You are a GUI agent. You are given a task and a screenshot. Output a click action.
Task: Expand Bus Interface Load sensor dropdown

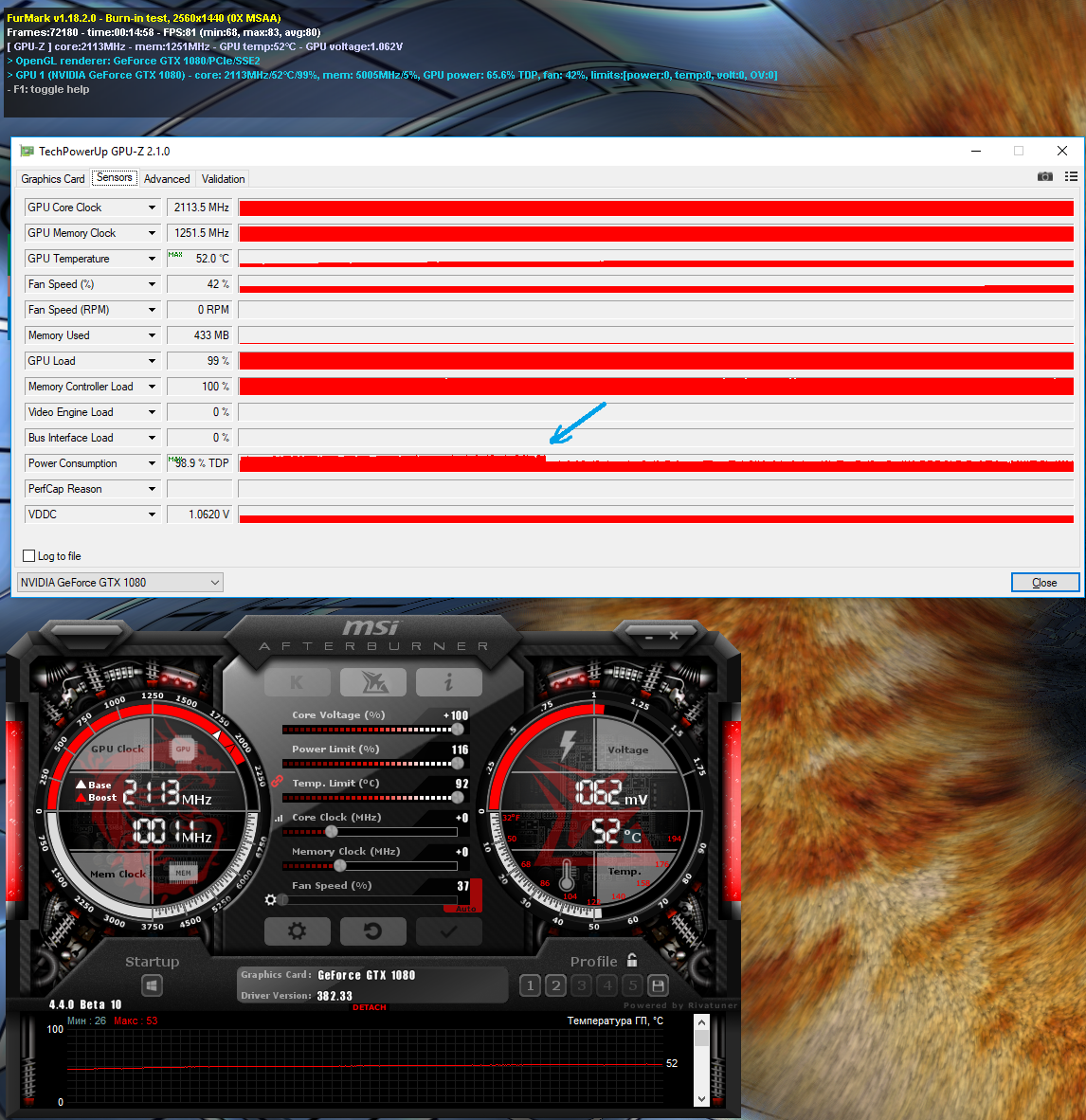click(152, 438)
